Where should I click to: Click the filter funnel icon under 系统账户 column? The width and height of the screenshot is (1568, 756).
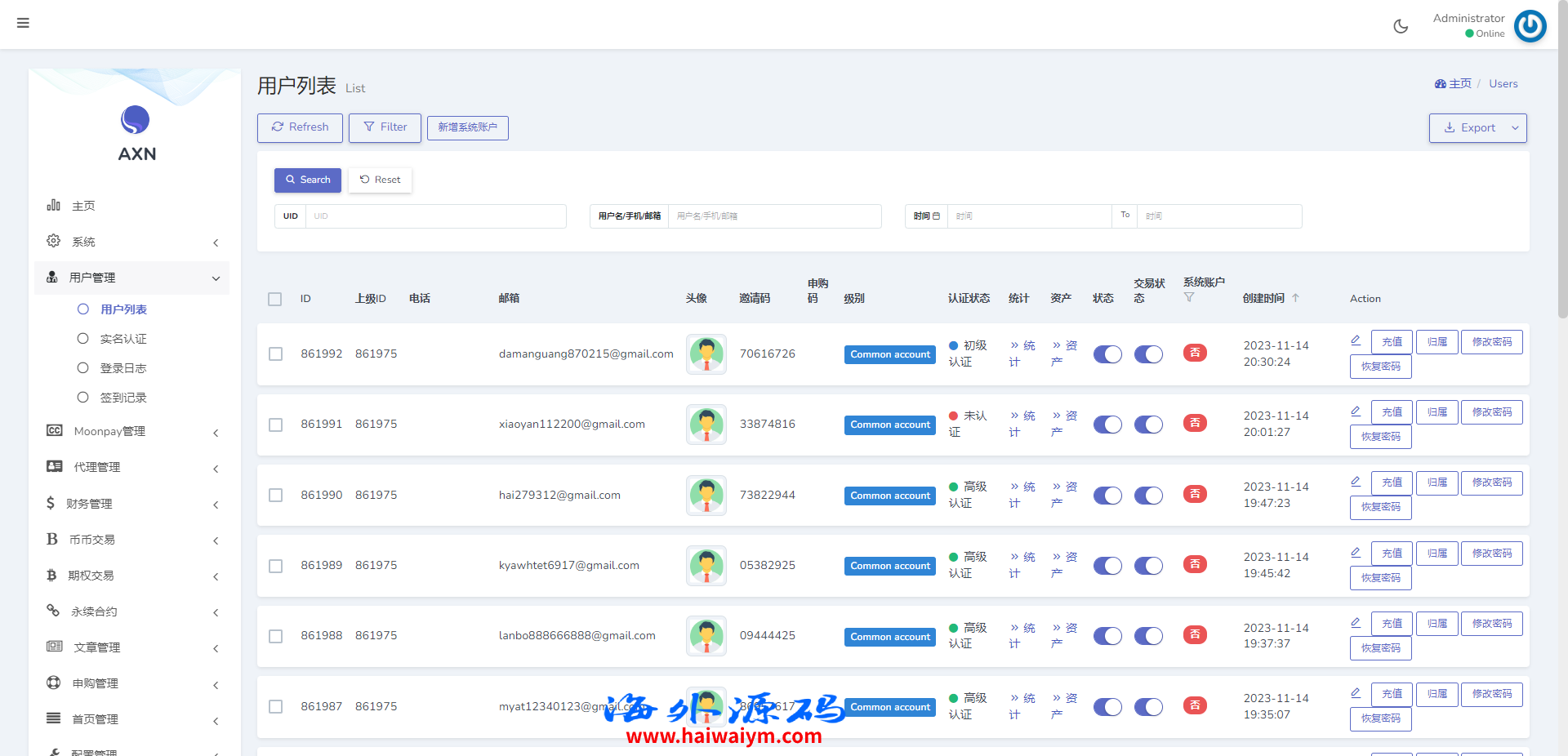pyautogui.click(x=1189, y=298)
